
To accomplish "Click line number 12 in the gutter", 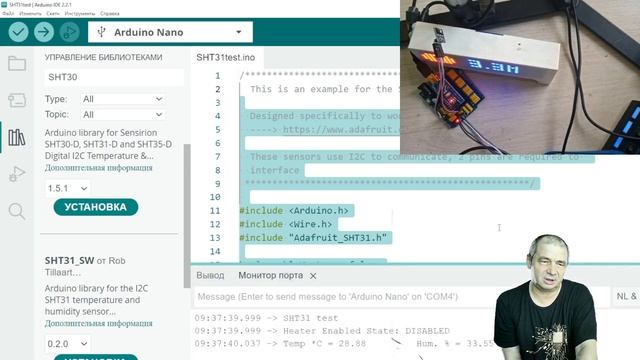I will pos(215,224).
